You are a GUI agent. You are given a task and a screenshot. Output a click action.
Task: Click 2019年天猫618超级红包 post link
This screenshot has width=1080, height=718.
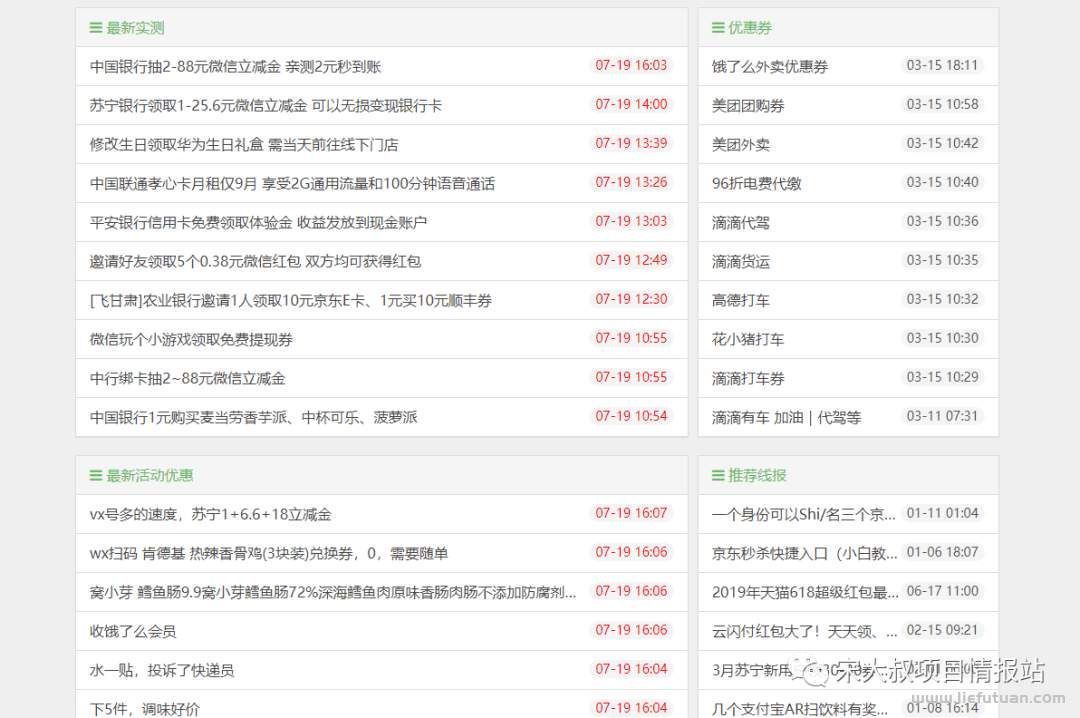[x=799, y=591]
